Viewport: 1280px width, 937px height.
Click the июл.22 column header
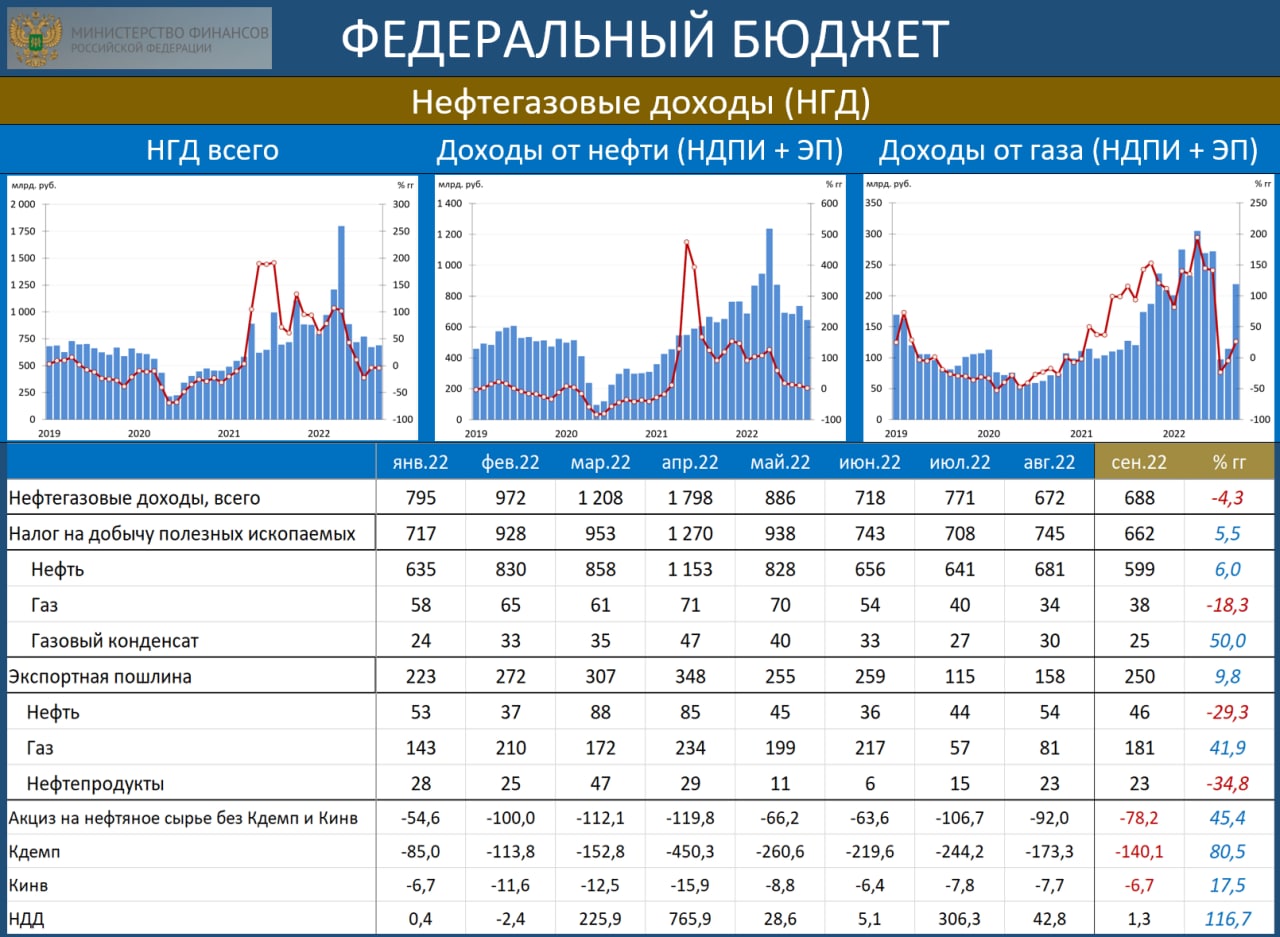[960, 462]
